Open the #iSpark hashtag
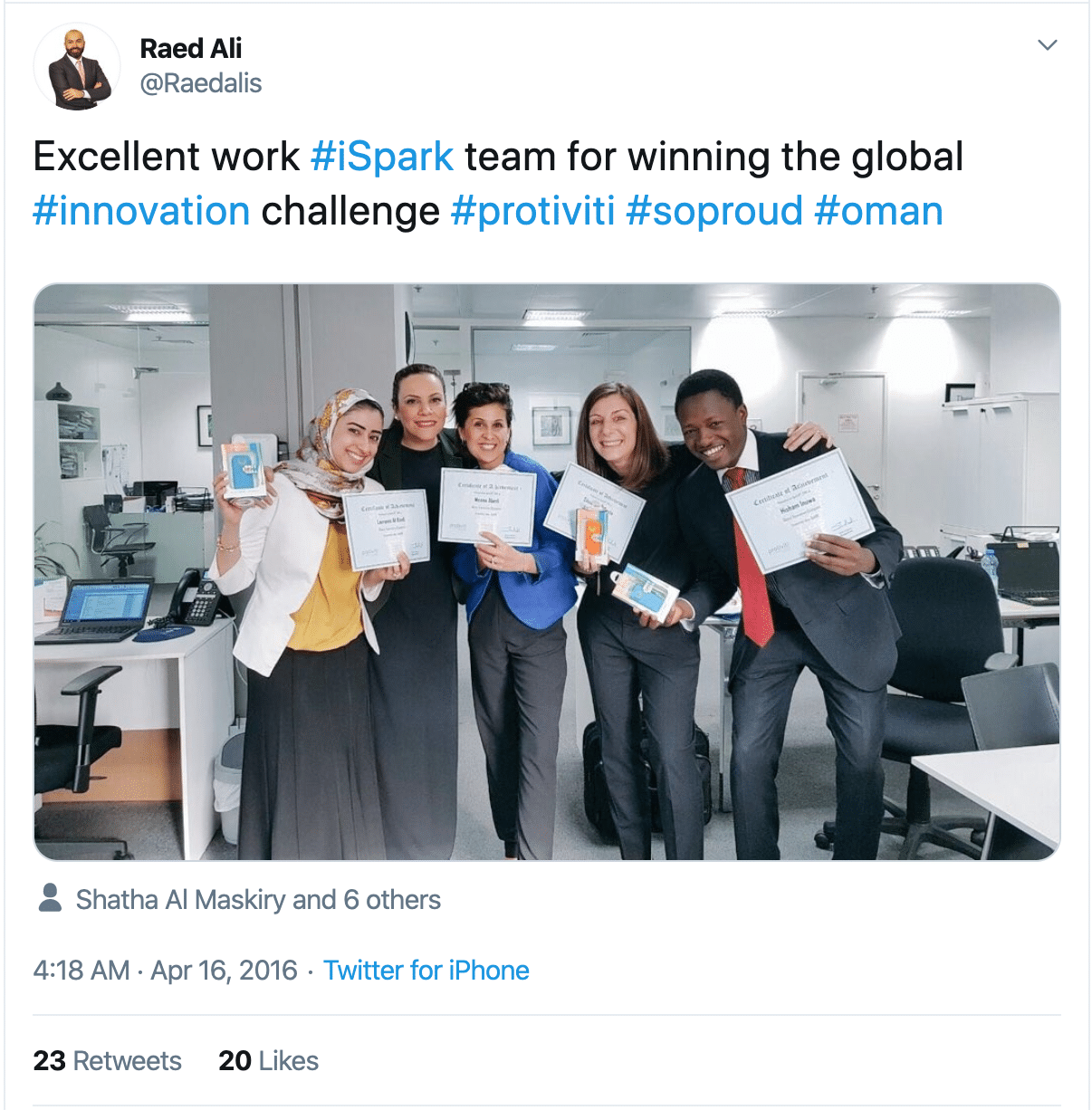The height and width of the screenshot is (1110, 1092). [381, 157]
